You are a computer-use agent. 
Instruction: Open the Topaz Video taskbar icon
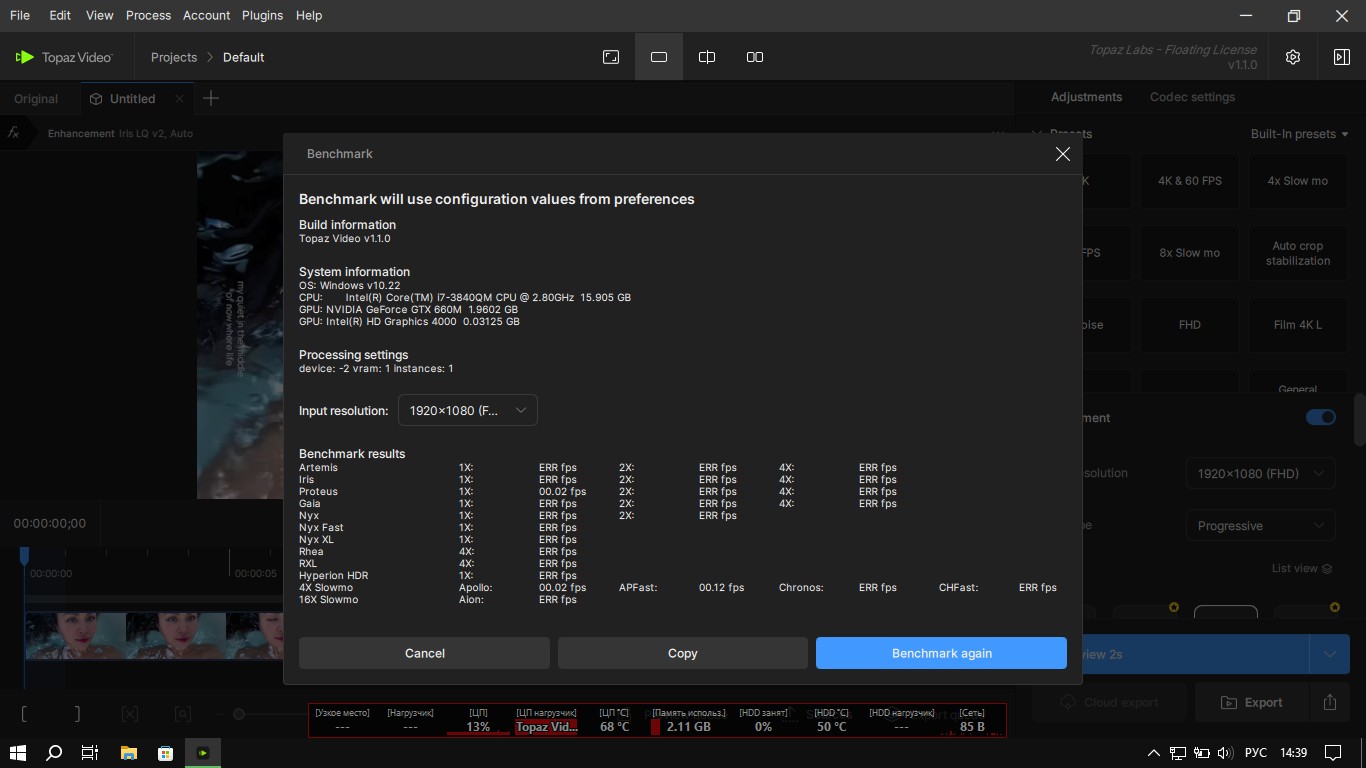coord(203,752)
